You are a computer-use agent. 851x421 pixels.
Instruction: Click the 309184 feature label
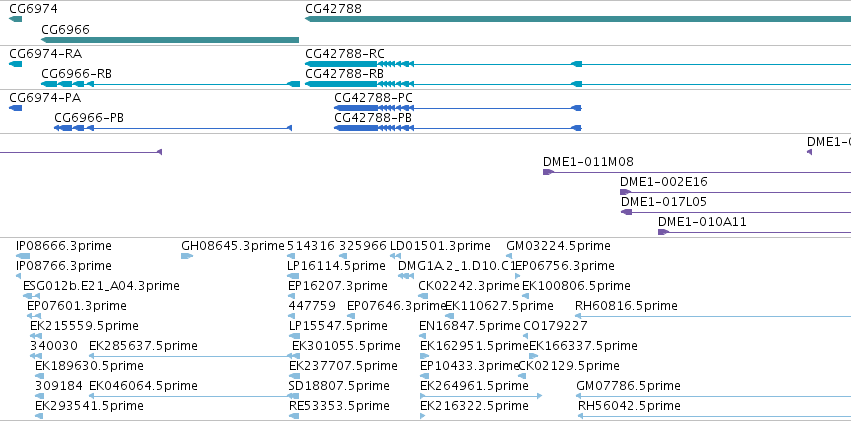(x=59, y=386)
